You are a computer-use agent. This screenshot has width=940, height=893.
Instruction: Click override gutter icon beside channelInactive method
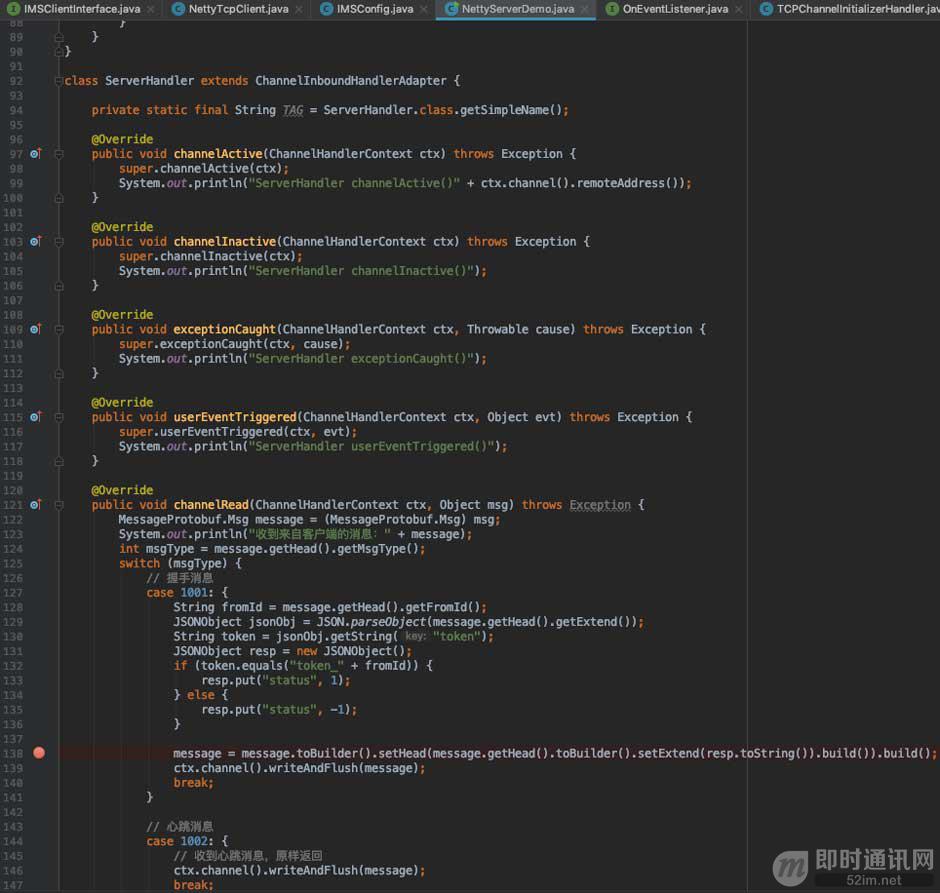(36, 242)
